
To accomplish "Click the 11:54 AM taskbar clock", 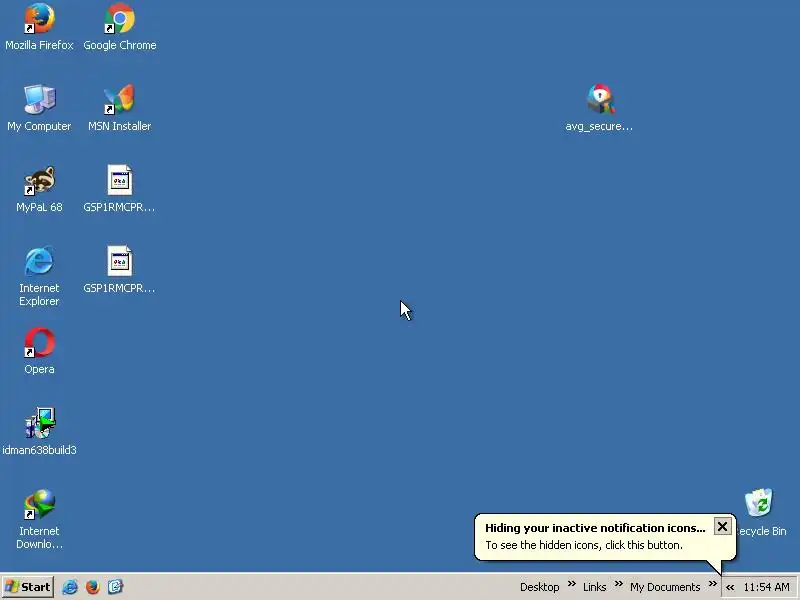I will (766, 587).
